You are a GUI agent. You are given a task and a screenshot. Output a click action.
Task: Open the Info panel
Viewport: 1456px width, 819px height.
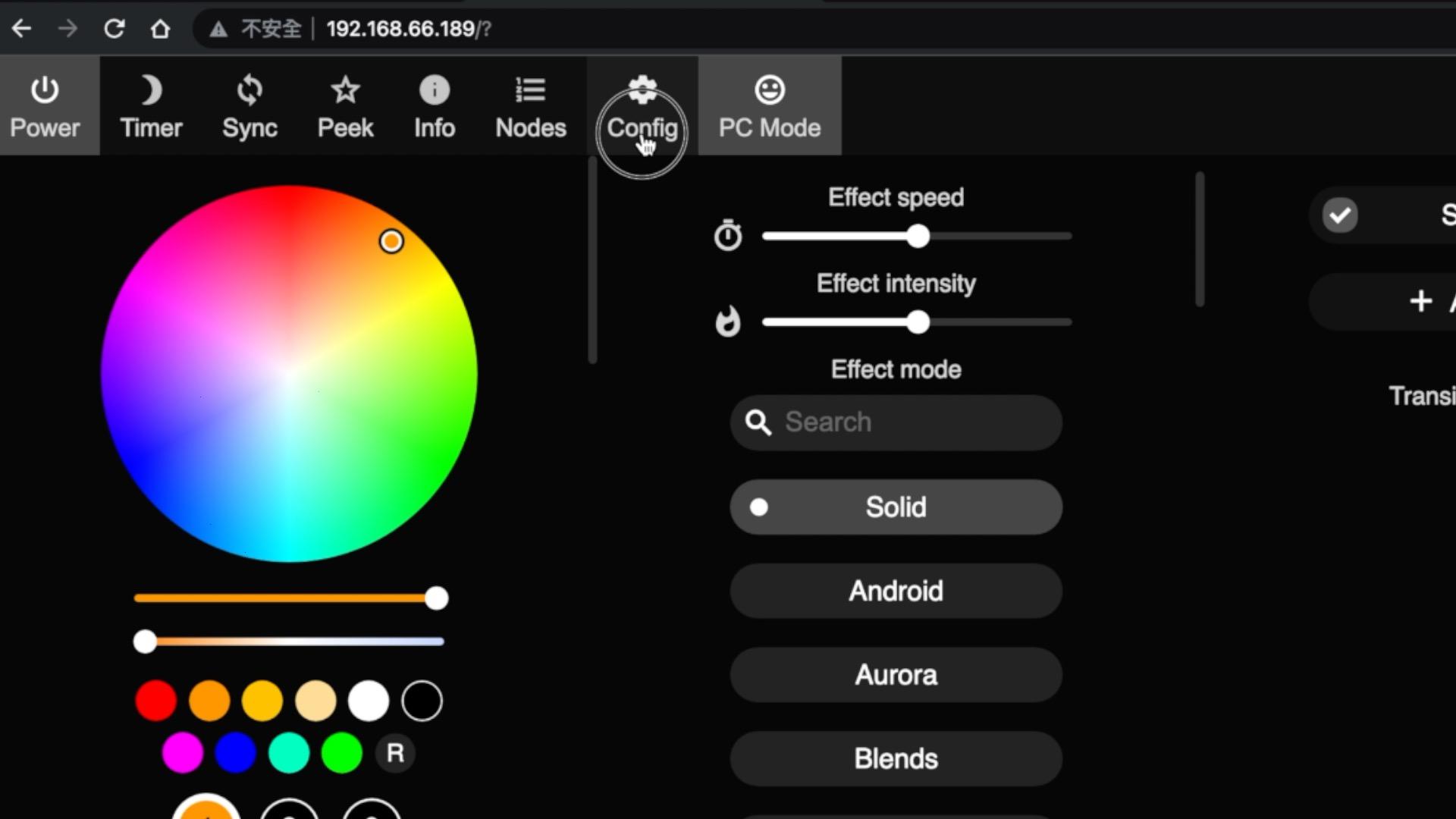pos(435,106)
